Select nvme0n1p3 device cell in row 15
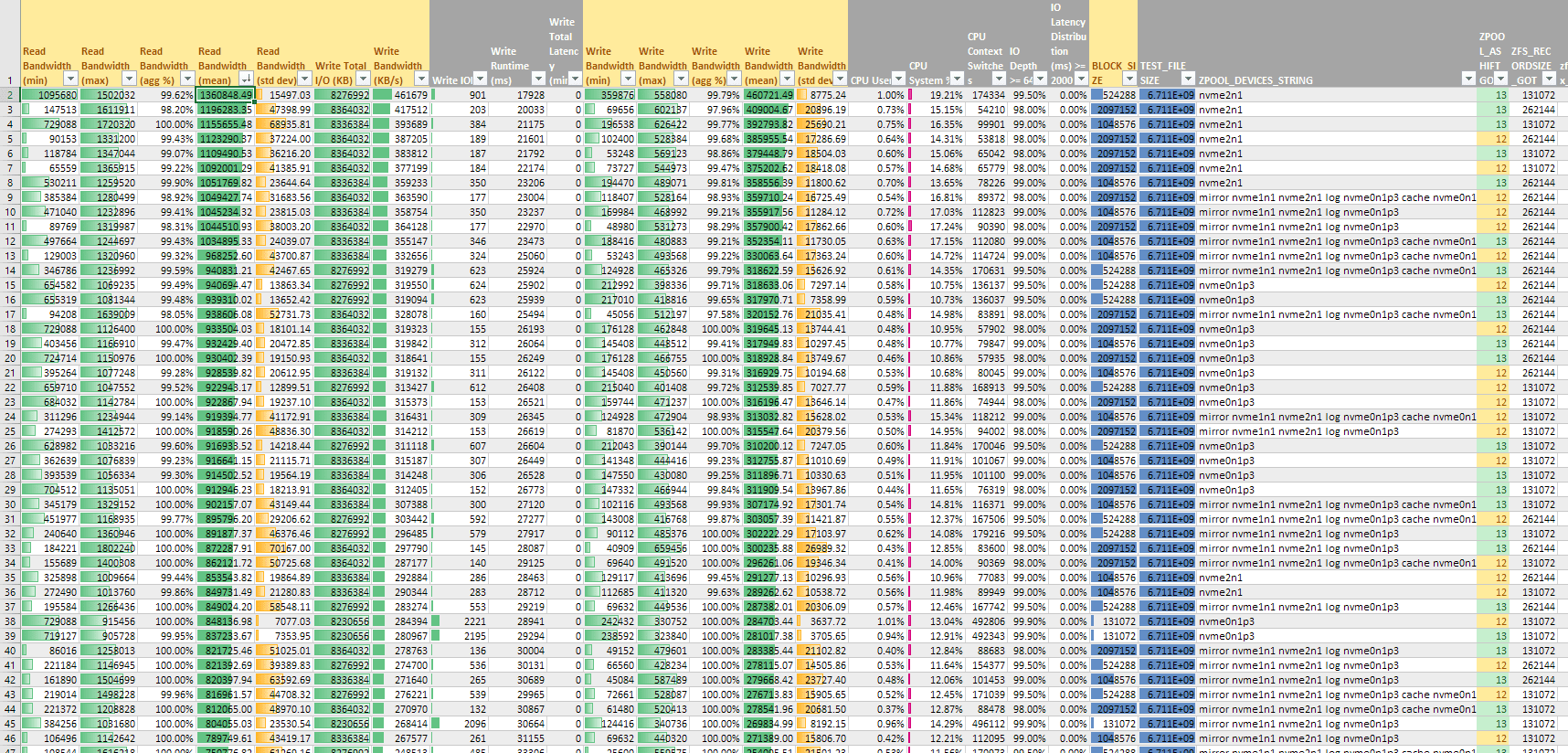Screen dimensions: 1568x753 pos(1336,285)
